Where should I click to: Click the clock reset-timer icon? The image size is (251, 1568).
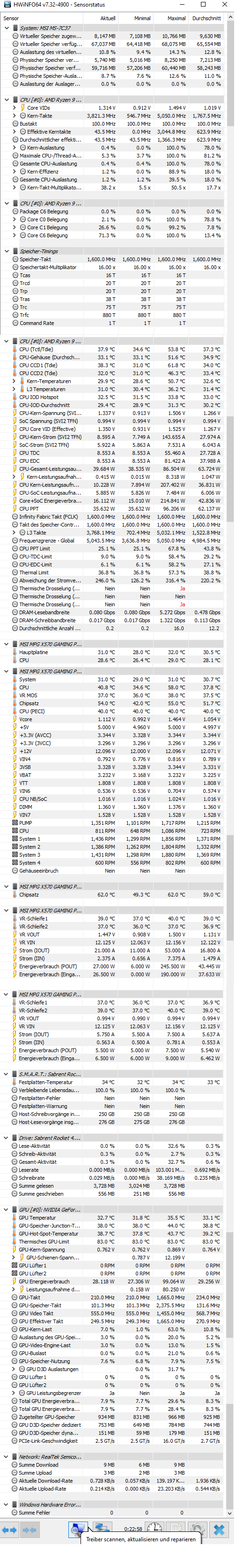tap(155, 1530)
